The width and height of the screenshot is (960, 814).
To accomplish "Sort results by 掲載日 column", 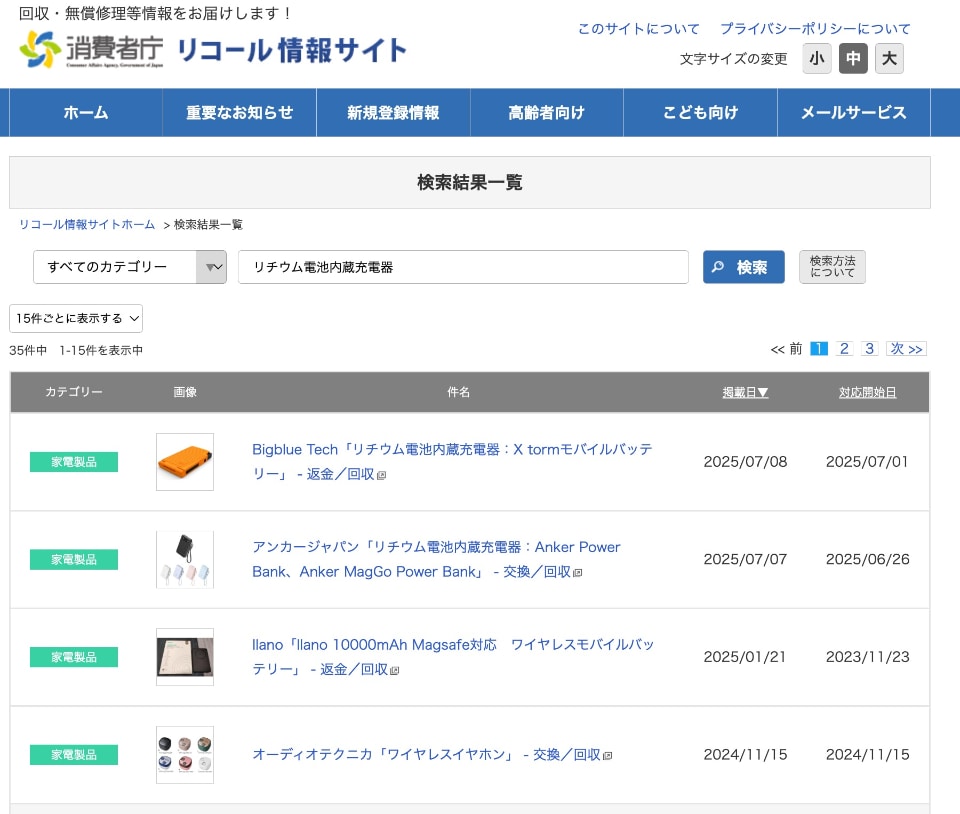I will 745,392.
